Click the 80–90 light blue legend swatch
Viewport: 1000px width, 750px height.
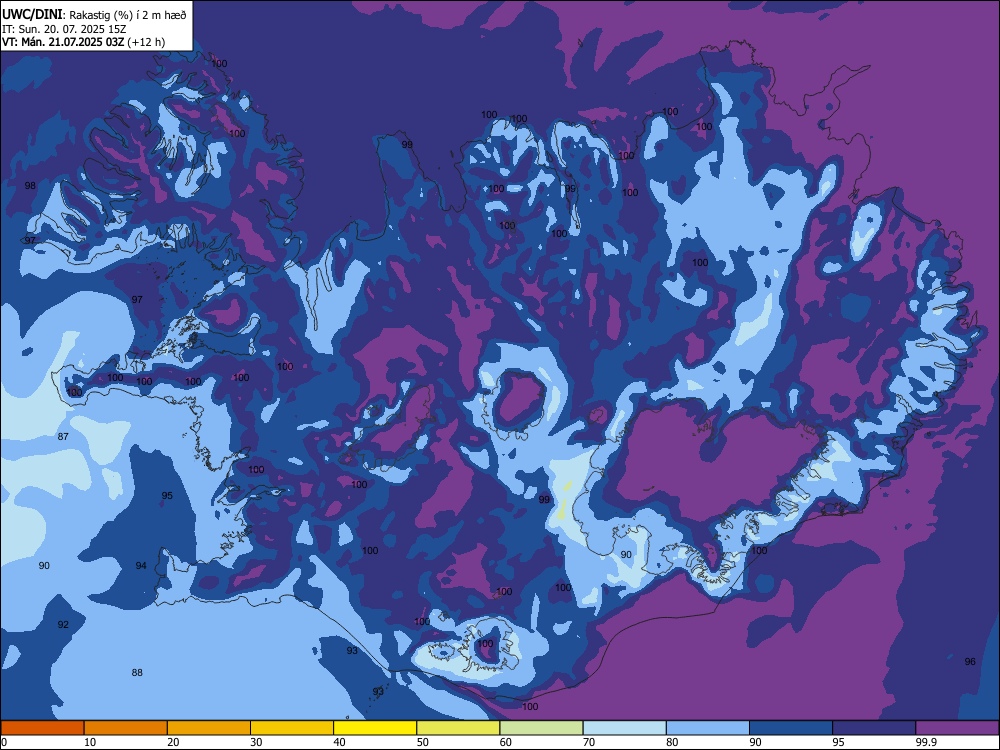[708, 728]
